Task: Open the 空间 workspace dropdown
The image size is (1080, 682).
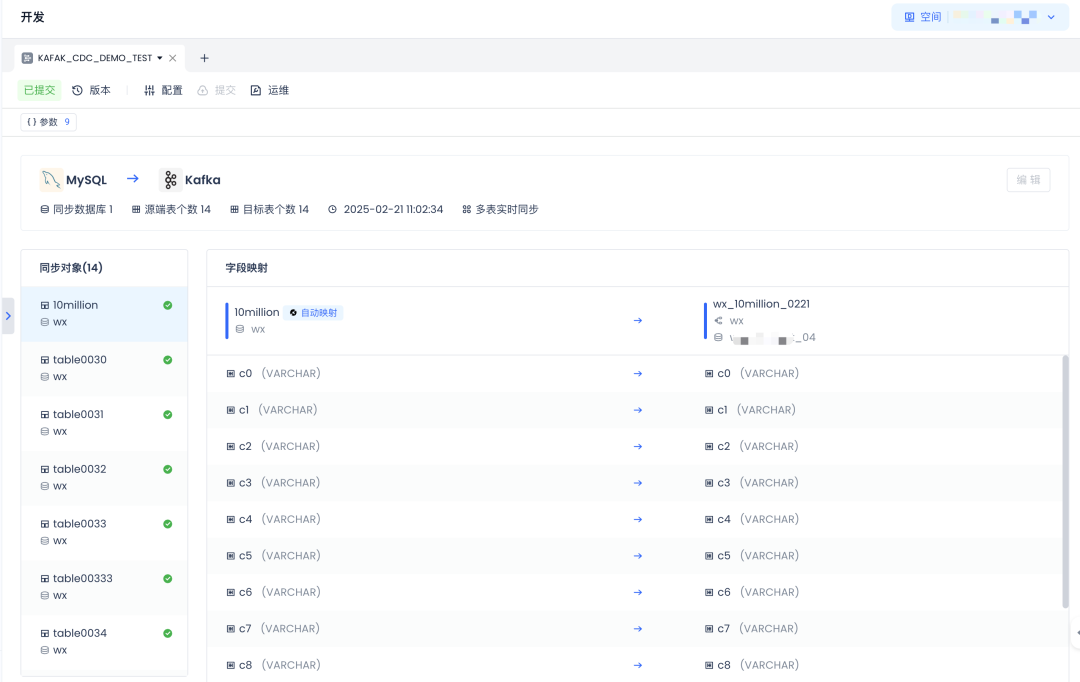Action: click(979, 17)
